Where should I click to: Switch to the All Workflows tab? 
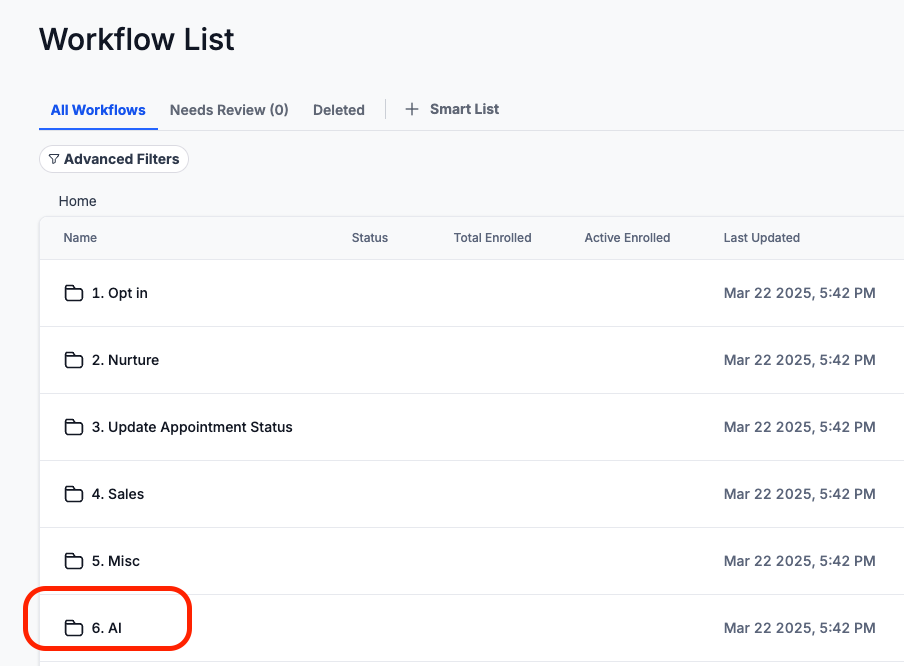[x=98, y=110]
